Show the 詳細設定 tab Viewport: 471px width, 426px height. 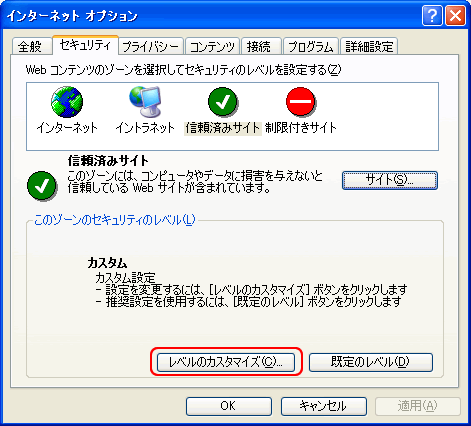(369, 46)
